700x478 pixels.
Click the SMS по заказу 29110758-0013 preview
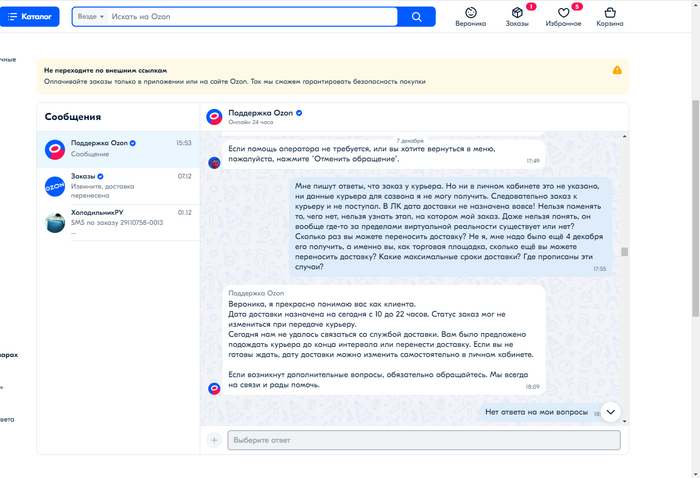[117, 222]
